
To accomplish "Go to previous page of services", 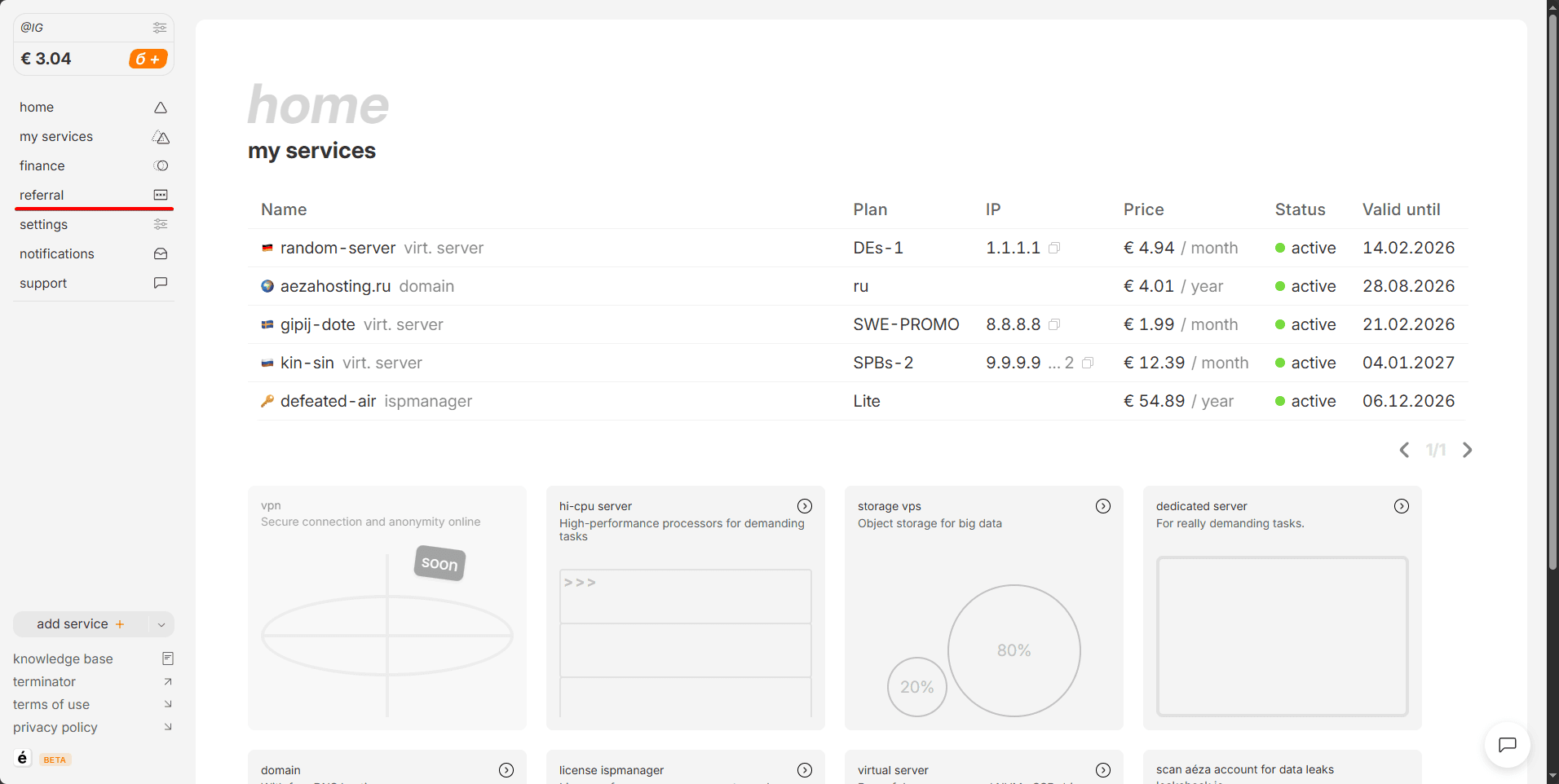I will (1404, 450).
